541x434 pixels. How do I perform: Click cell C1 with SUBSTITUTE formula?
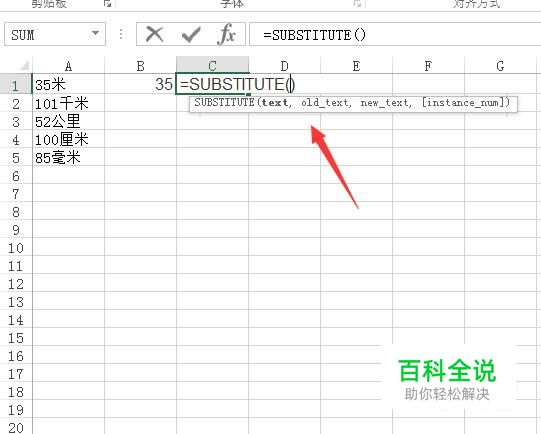point(213,84)
